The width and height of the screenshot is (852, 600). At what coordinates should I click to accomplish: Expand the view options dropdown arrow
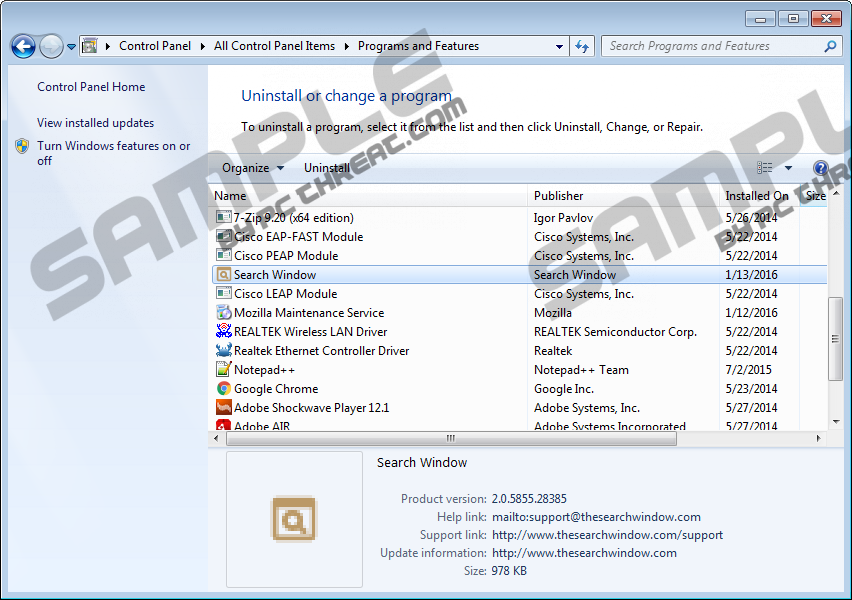[788, 168]
